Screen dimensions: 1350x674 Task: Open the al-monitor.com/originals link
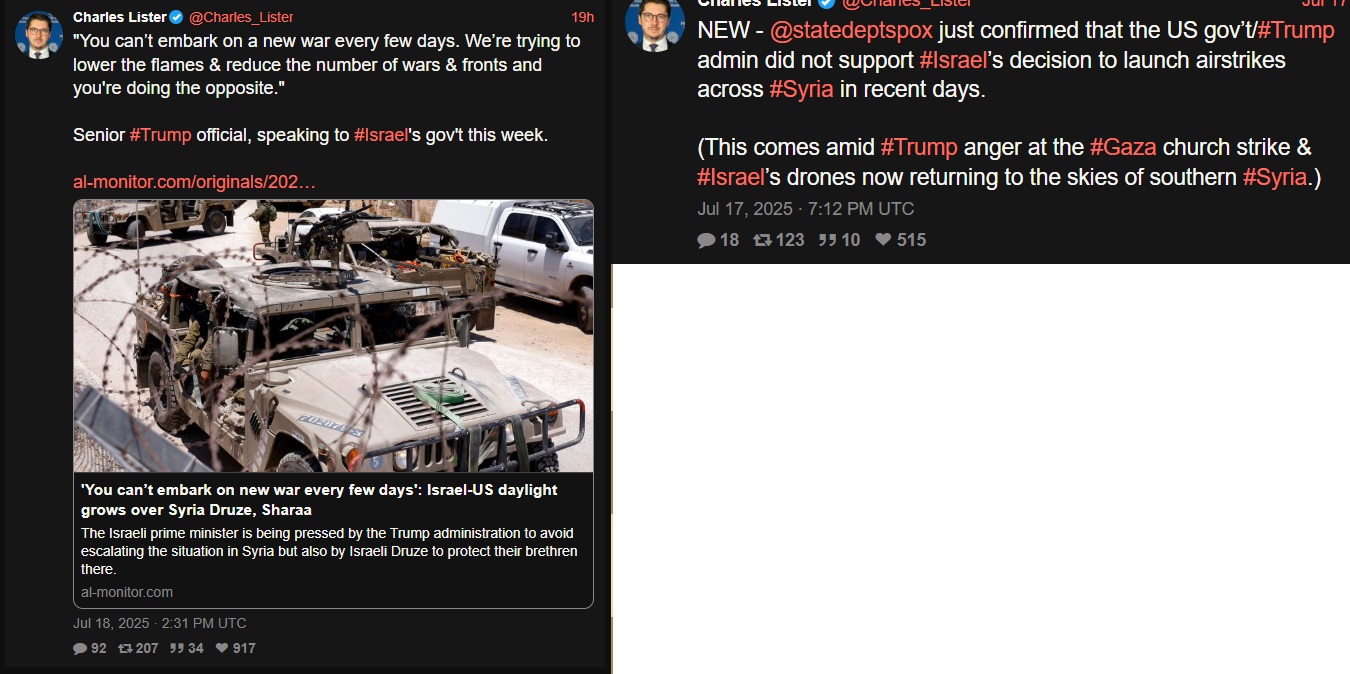[195, 182]
